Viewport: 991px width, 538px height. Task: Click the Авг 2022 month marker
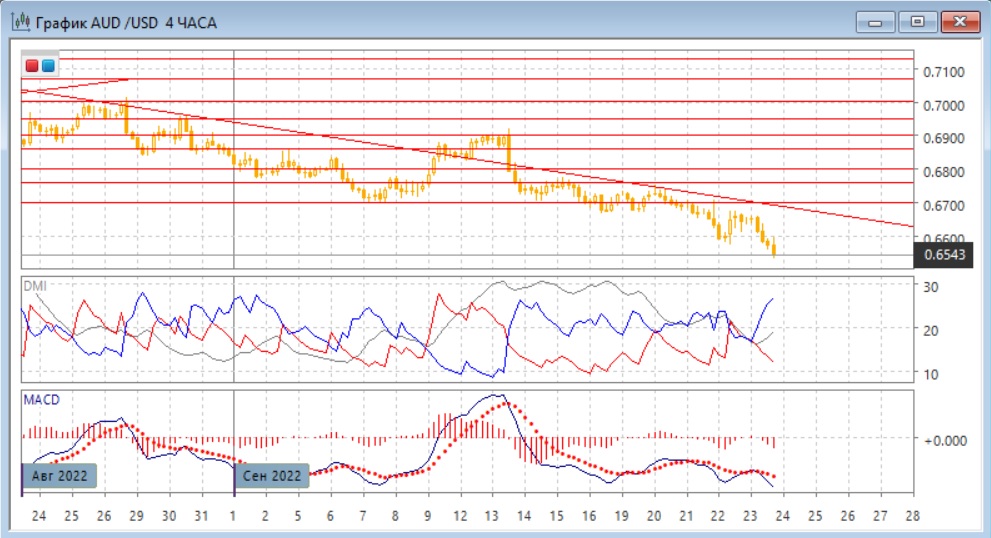(x=60, y=476)
